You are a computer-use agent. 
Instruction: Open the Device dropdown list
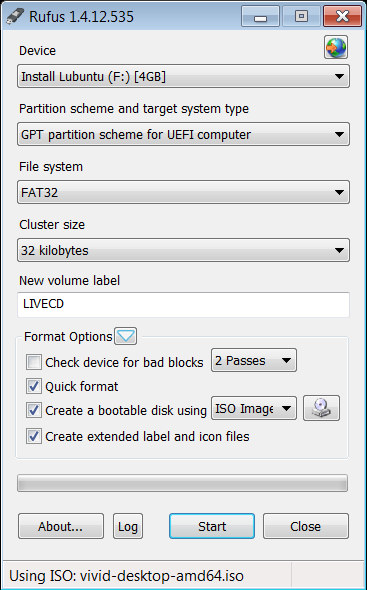tap(183, 76)
